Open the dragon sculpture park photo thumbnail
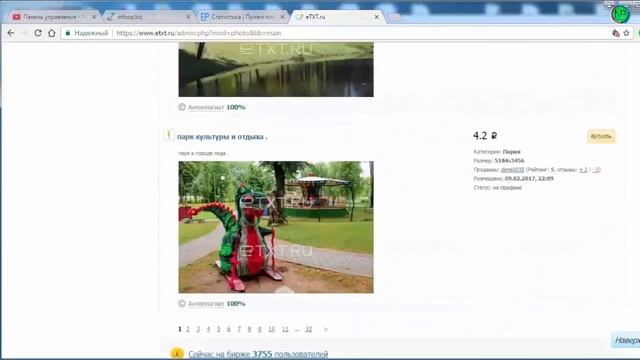Screen dimensions: 640x360 click(x=276, y=227)
